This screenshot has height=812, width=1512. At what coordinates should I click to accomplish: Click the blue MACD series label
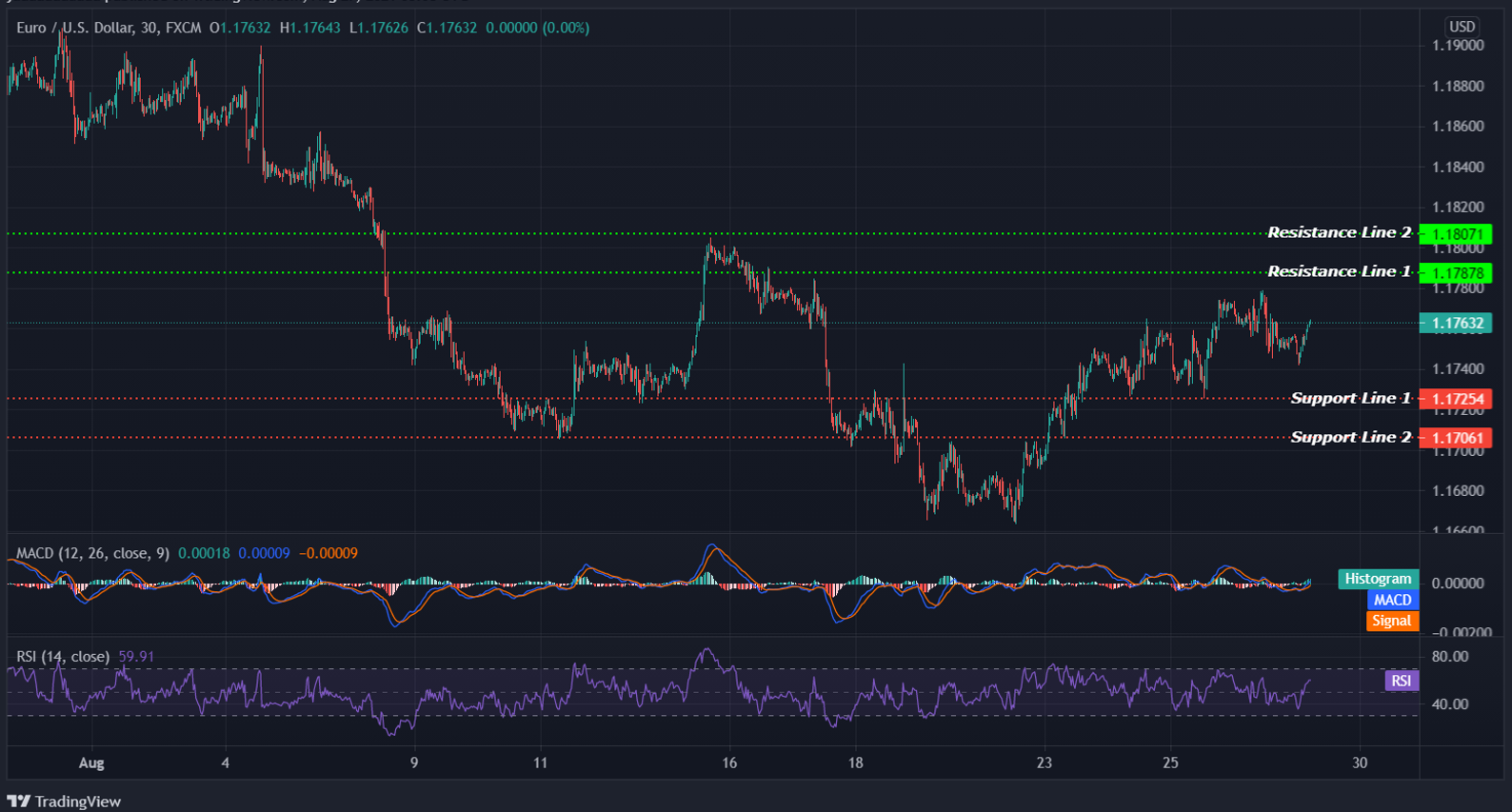(1392, 600)
